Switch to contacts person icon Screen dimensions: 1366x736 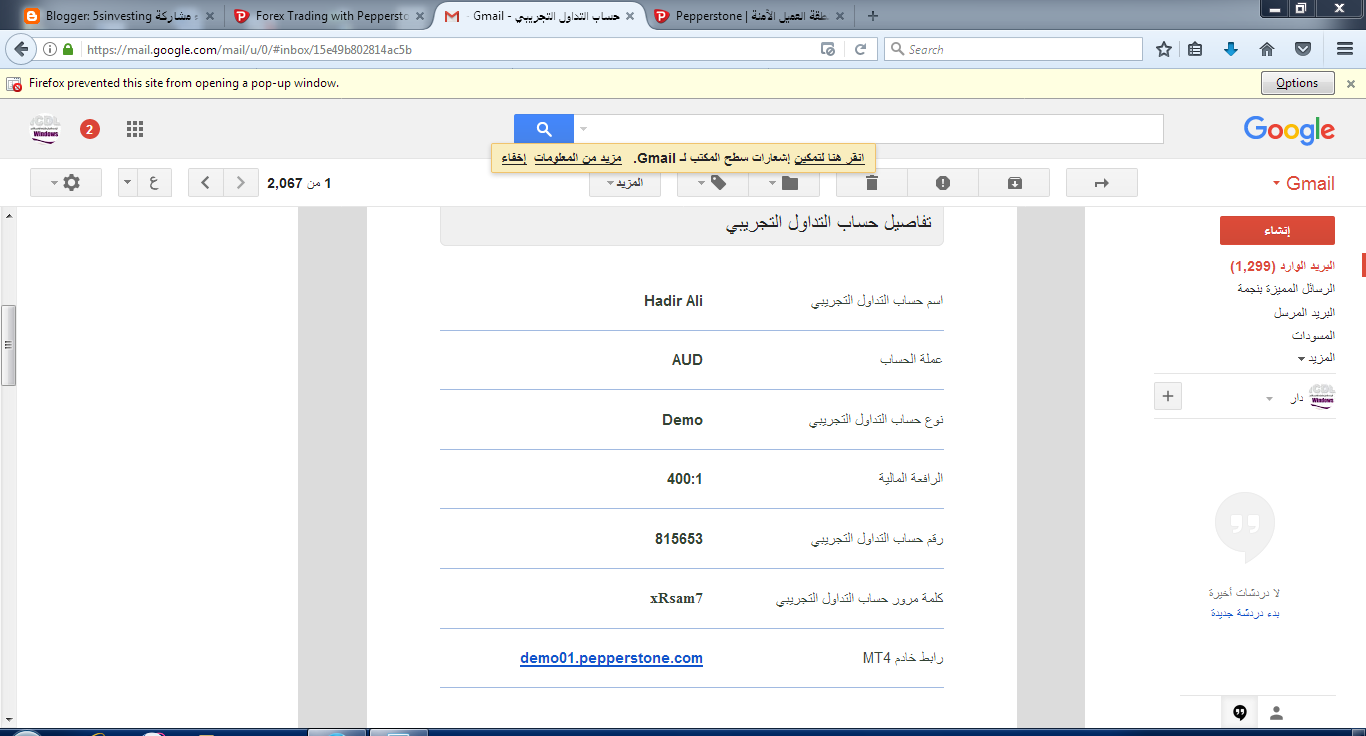click(1277, 713)
